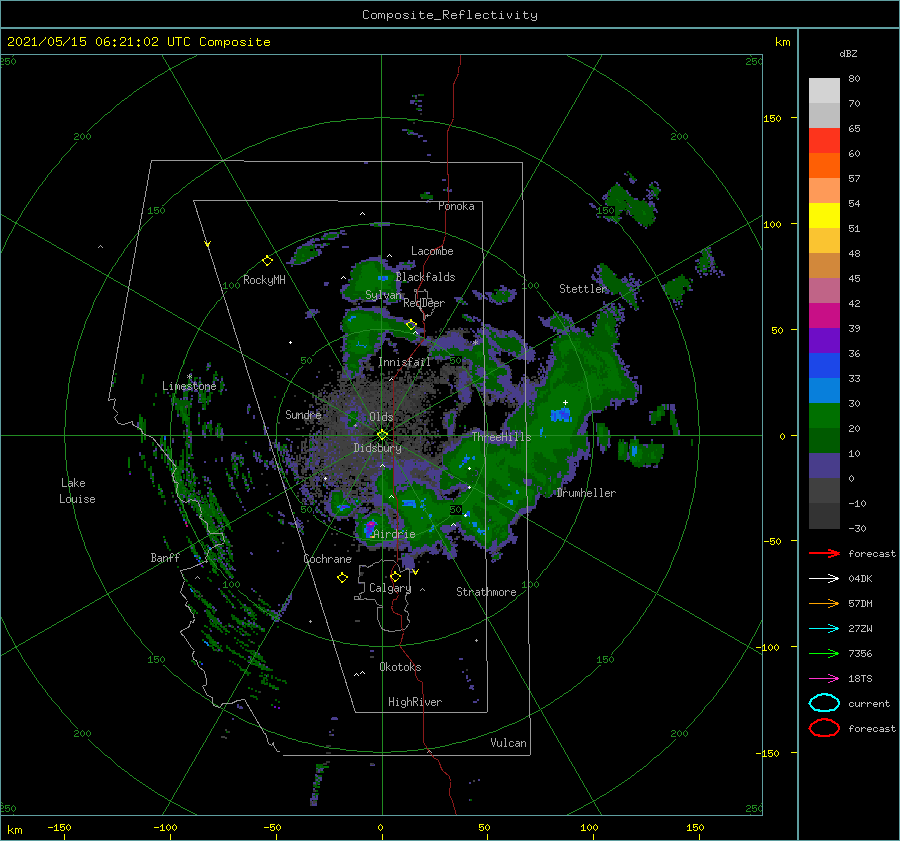
Task: Click yellow diamond marker below Cochrane
Action: coord(342,578)
